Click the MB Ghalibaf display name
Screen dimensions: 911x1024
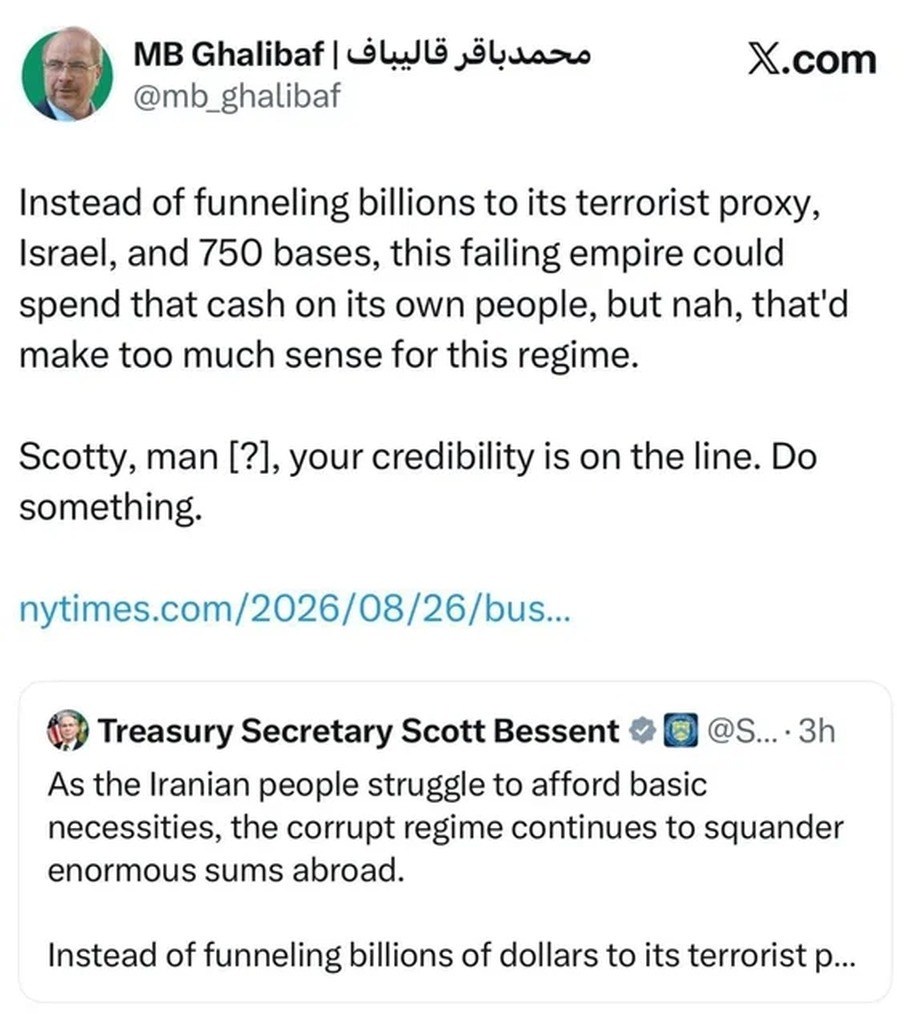tap(229, 54)
